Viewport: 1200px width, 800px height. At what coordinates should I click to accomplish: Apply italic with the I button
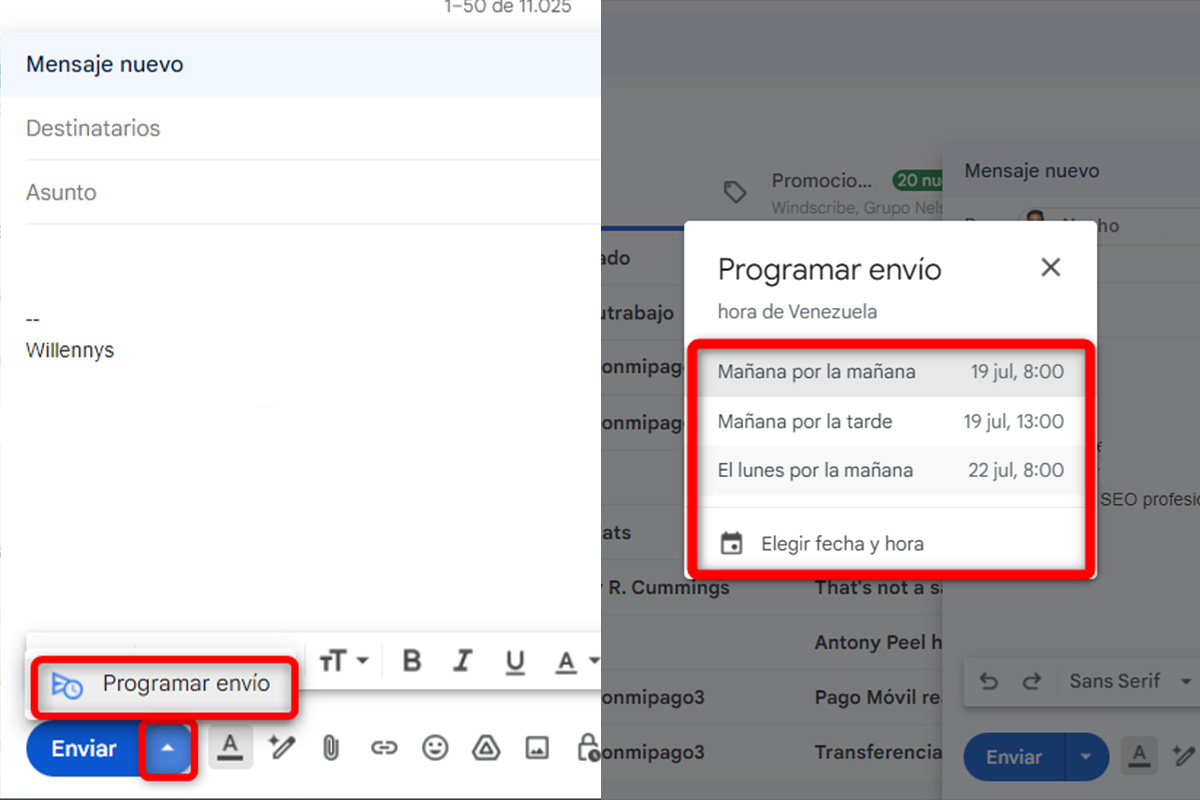coord(462,661)
